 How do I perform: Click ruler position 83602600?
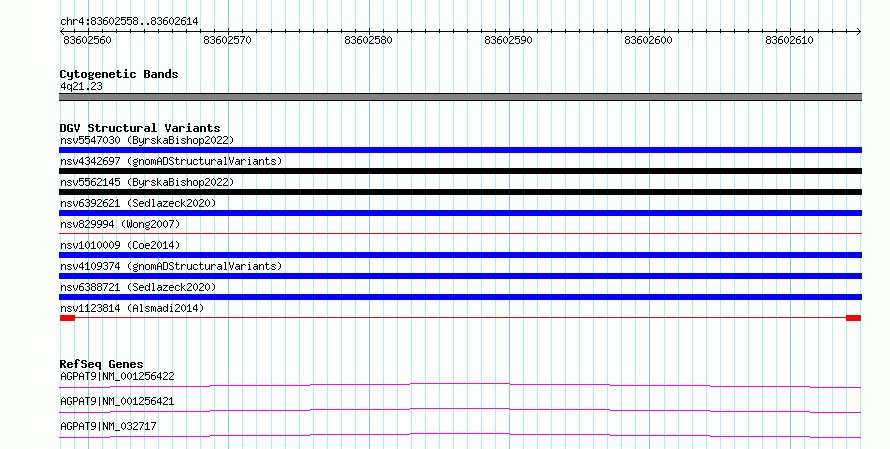pyautogui.click(x=648, y=40)
